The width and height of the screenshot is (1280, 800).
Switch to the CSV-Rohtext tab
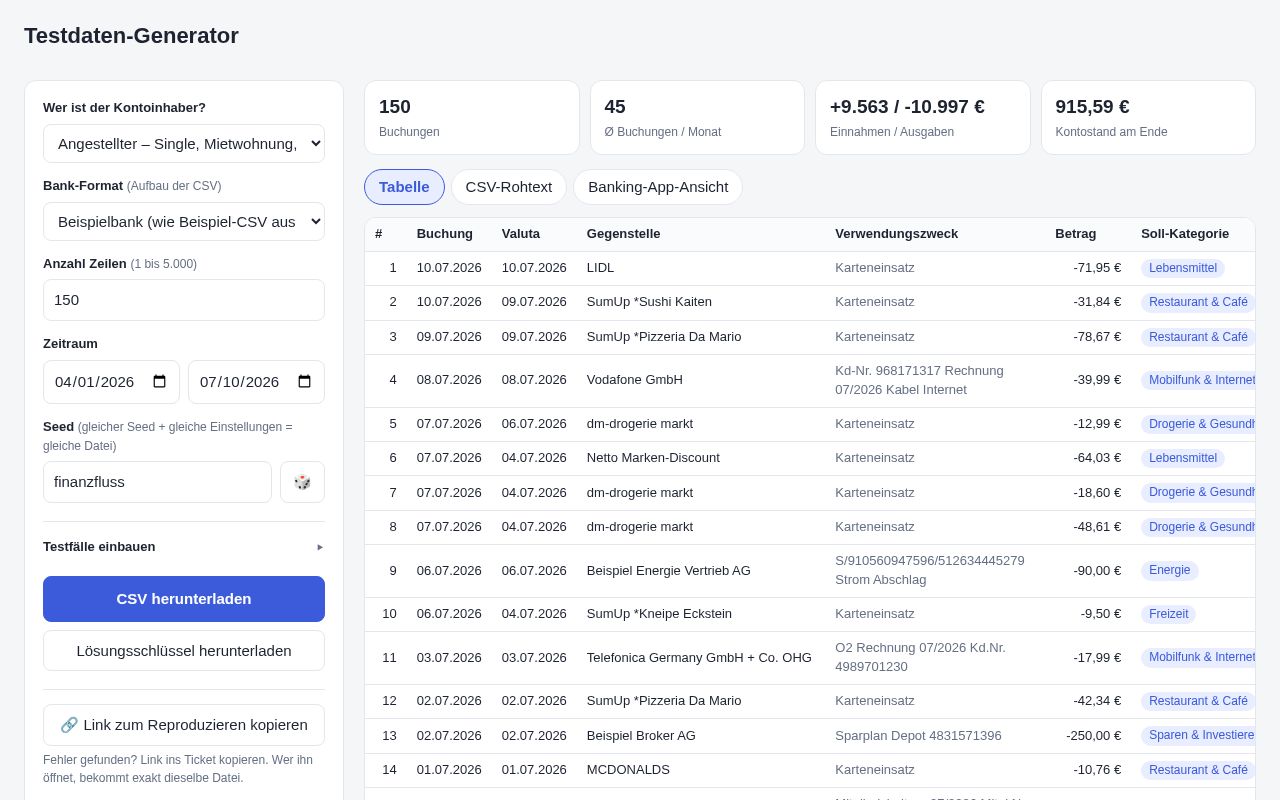[509, 187]
